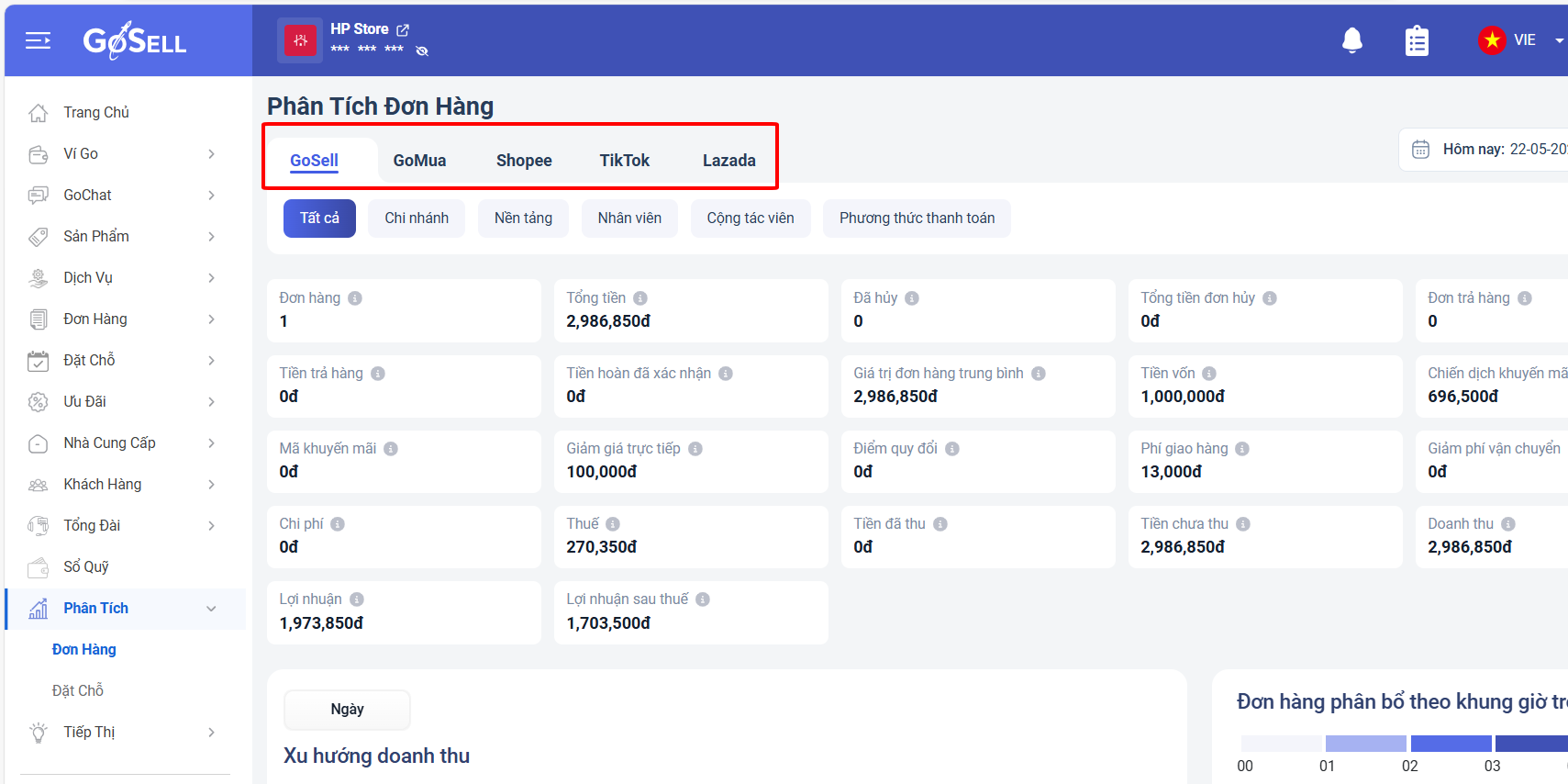This screenshot has height=784, width=1568.
Task: Open Sổ Quỹ in sidebar
Action: pos(86,567)
